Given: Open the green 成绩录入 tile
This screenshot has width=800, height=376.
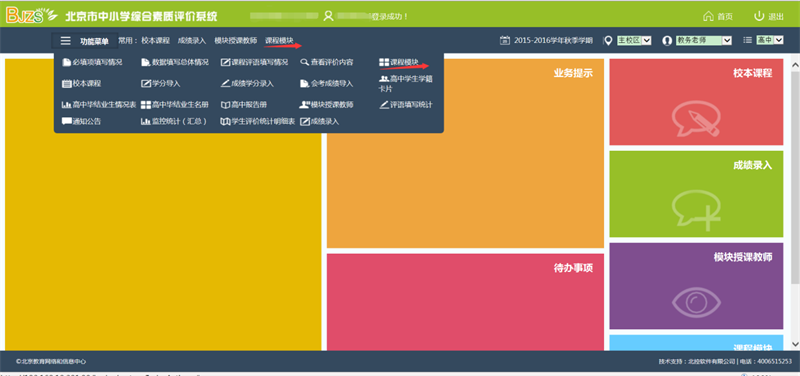Looking at the screenshot, I should 696,194.
